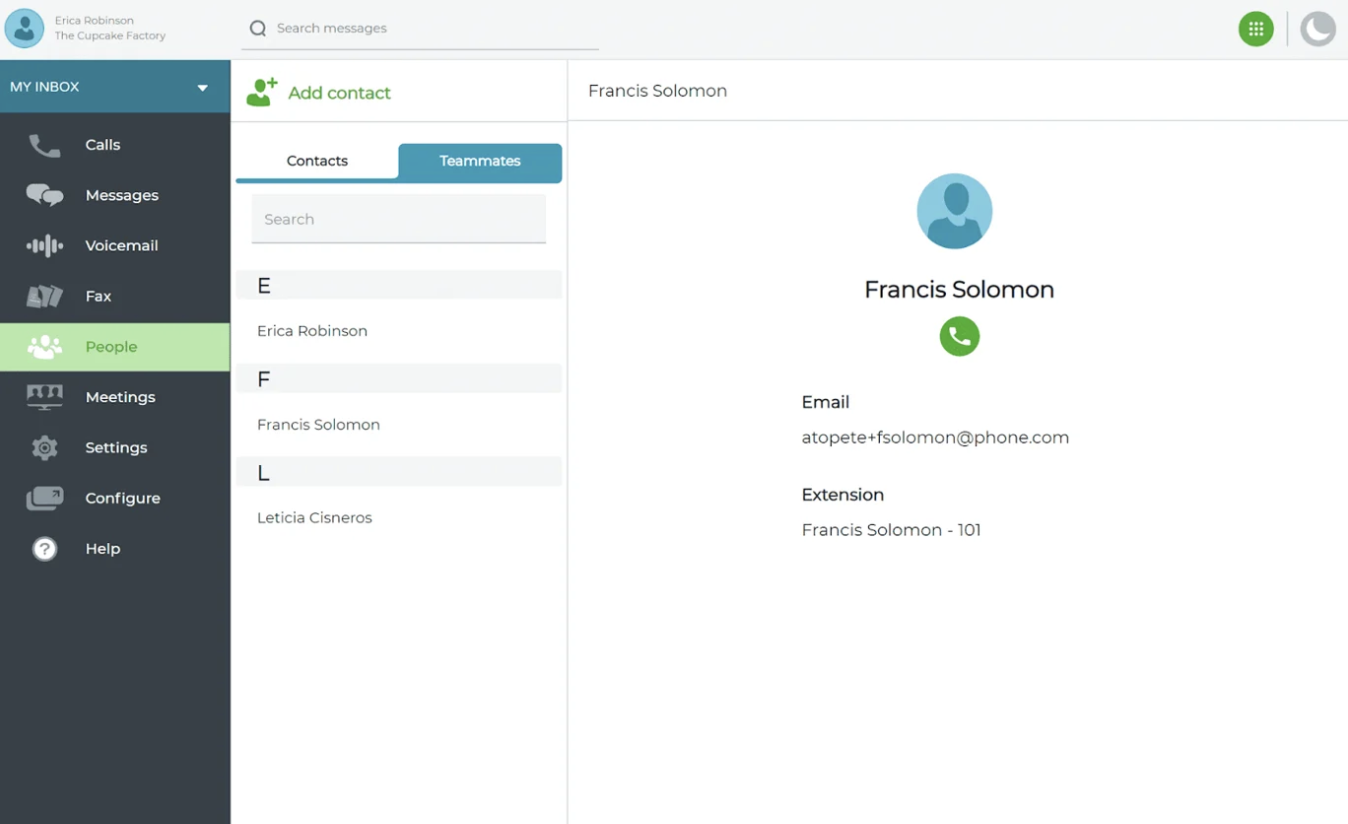Click the teammates Search box

click(399, 219)
